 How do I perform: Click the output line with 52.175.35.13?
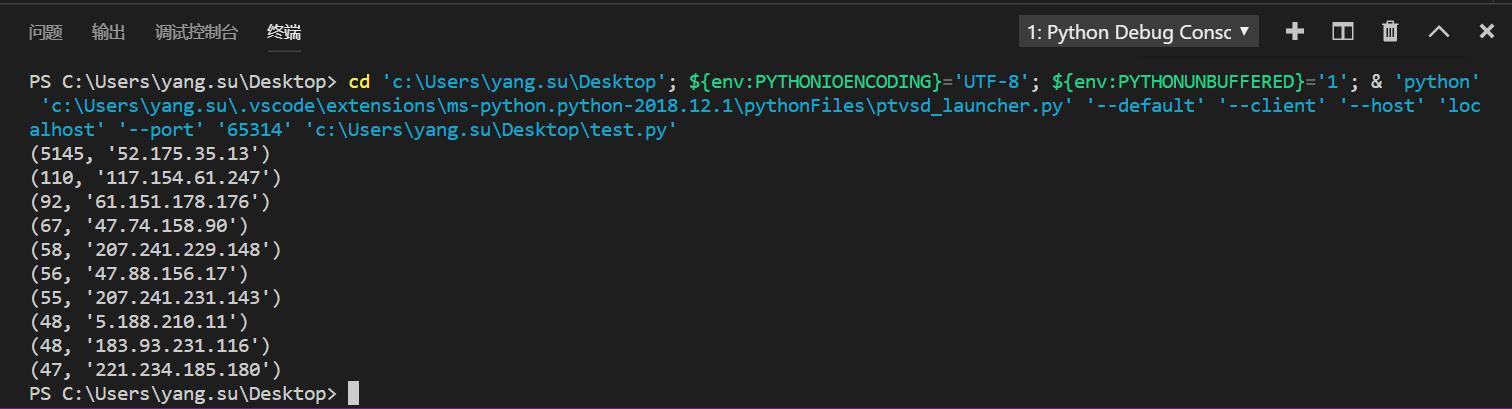pyautogui.click(x=150, y=154)
